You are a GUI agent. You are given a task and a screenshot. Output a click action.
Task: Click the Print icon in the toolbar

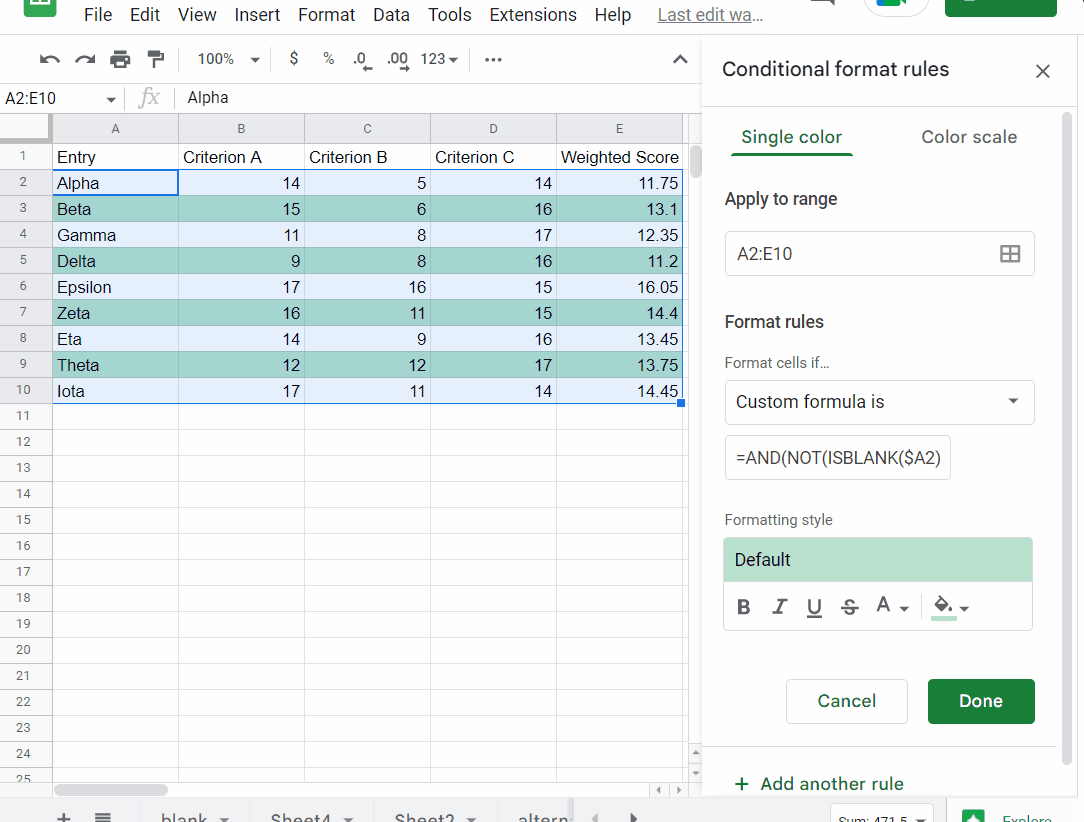point(120,59)
